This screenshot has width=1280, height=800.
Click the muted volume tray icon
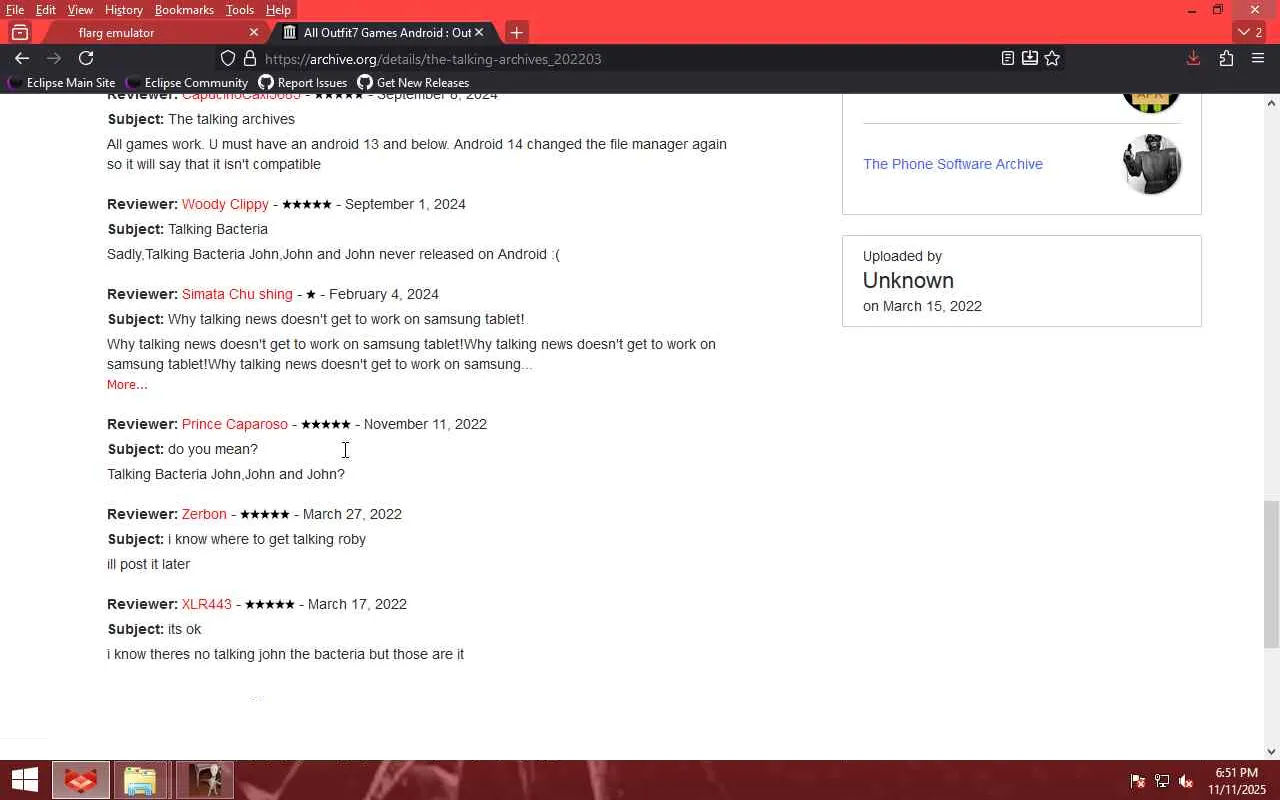tap(1186, 781)
